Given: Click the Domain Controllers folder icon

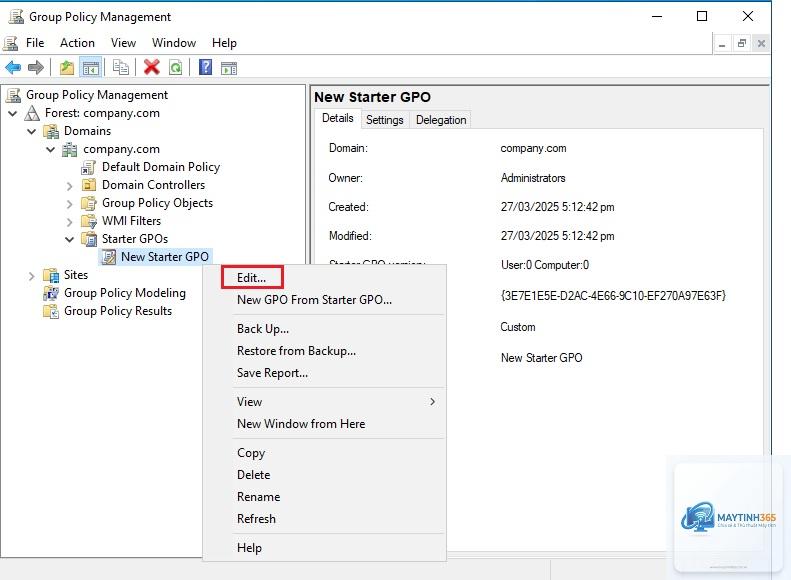Looking at the screenshot, I should (89, 185).
